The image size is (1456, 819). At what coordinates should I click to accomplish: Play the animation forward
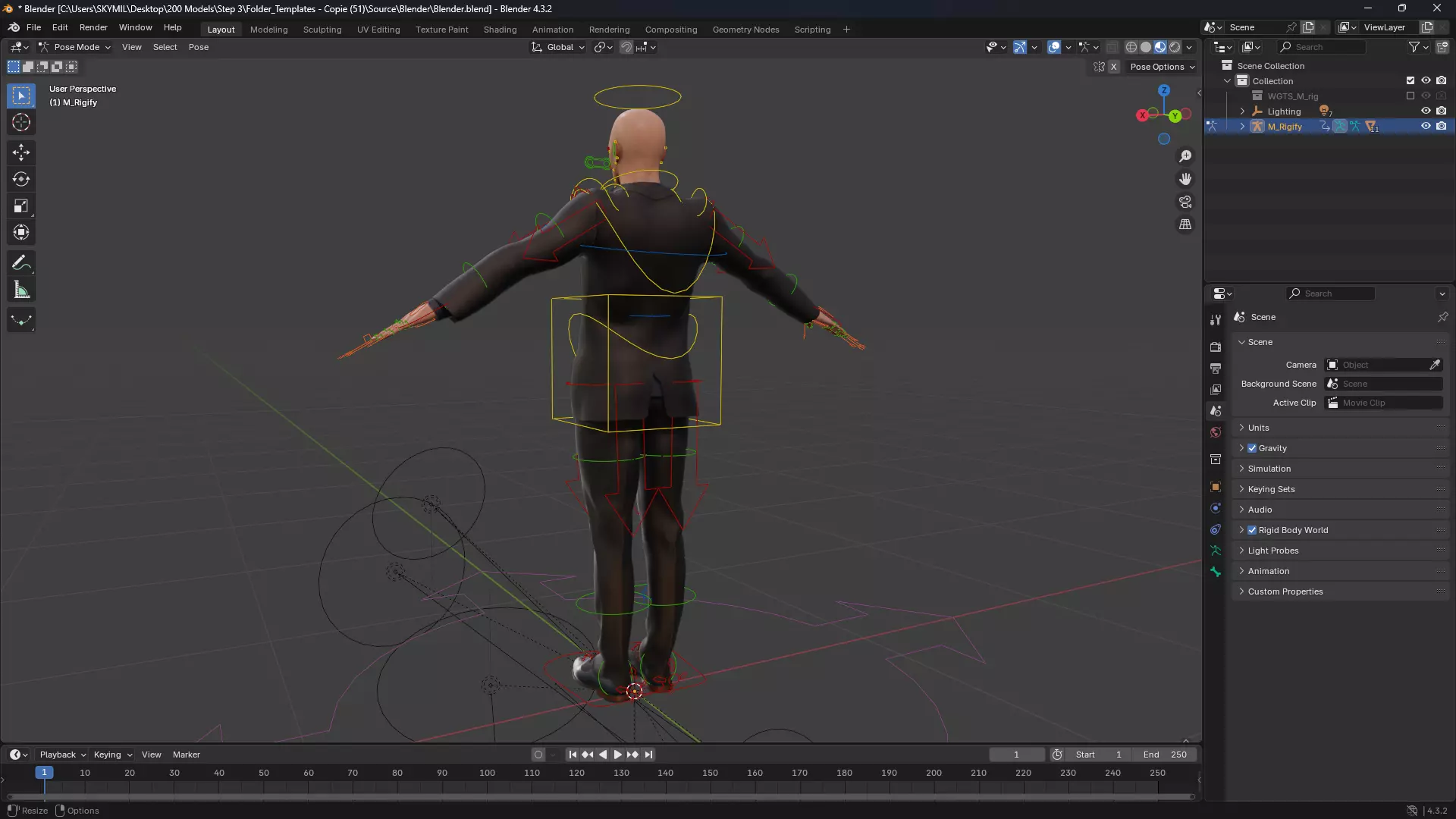click(617, 755)
